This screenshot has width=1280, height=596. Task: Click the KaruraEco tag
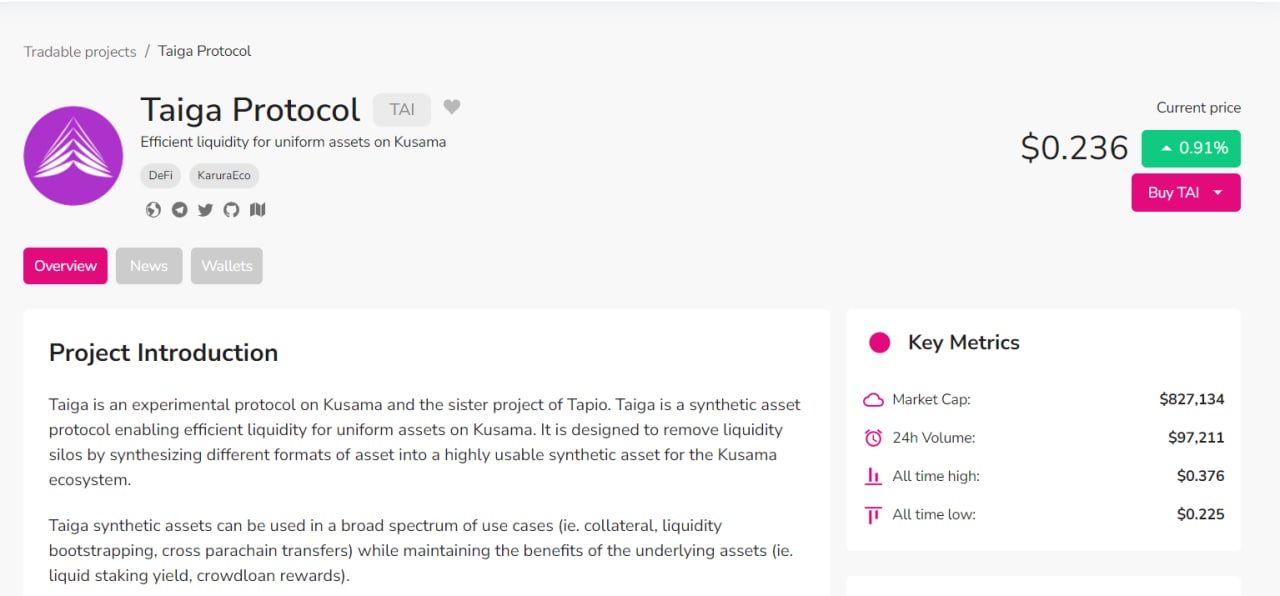pos(224,175)
